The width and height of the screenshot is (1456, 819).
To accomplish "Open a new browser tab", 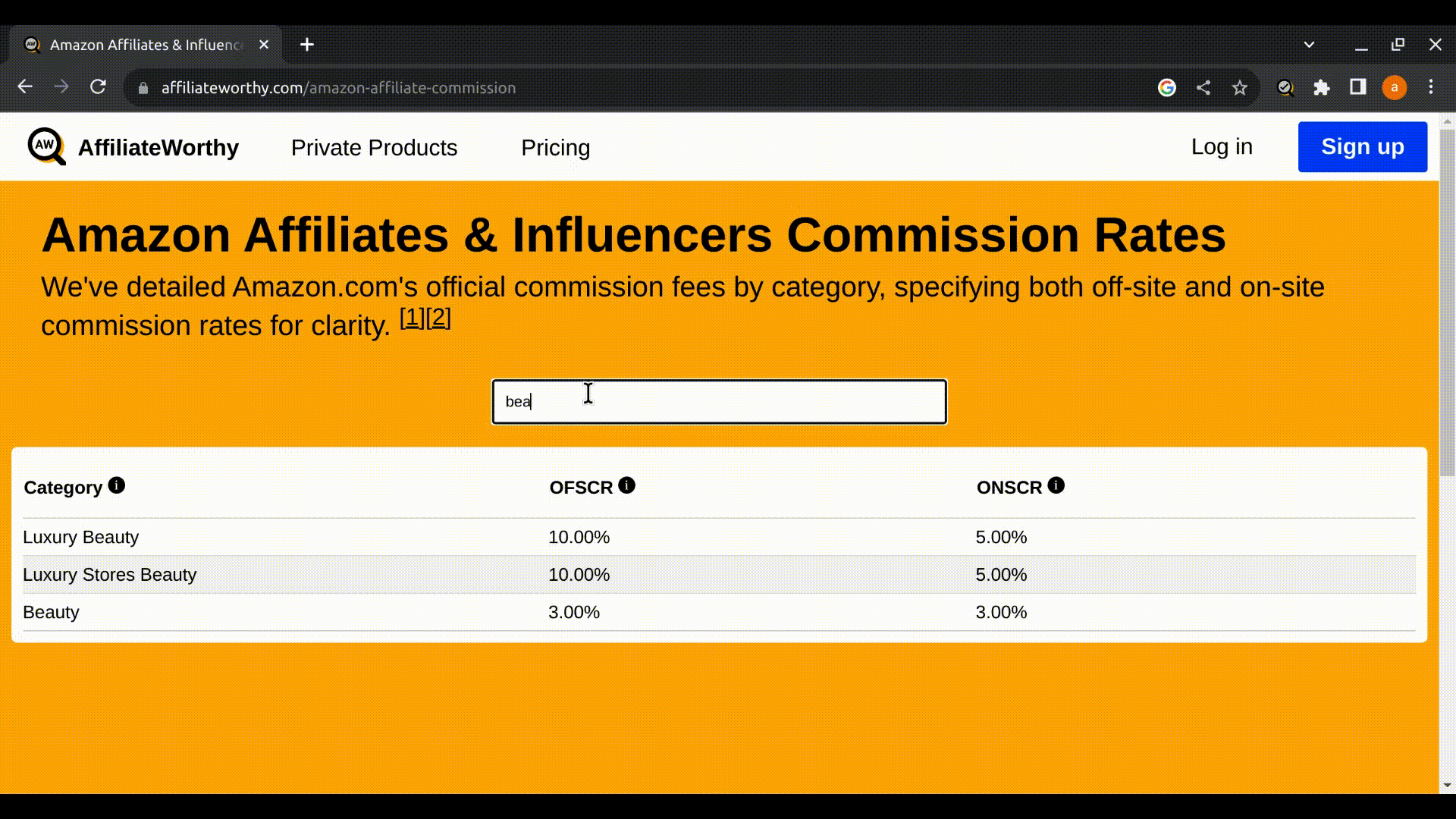I will coord(307,45).
